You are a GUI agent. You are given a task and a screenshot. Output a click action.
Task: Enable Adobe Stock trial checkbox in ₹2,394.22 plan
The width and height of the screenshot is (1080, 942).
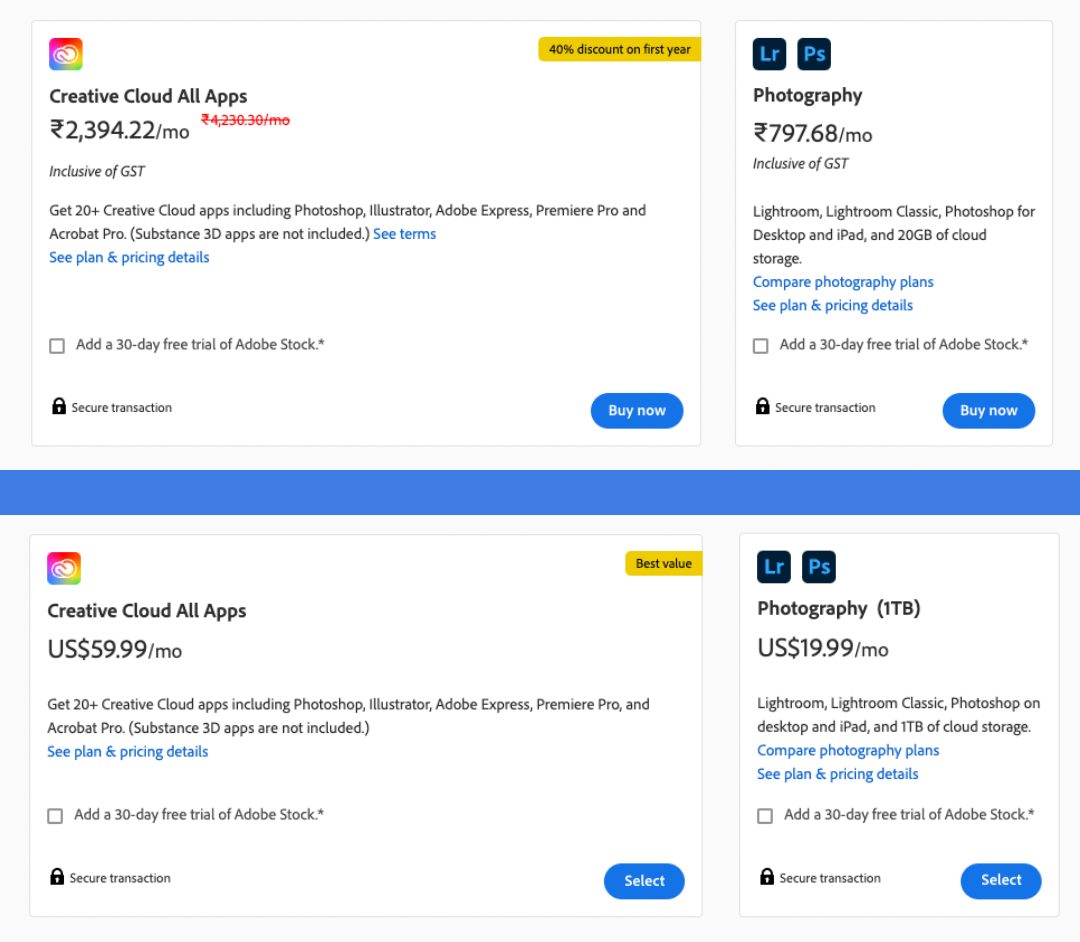point(57,346)
